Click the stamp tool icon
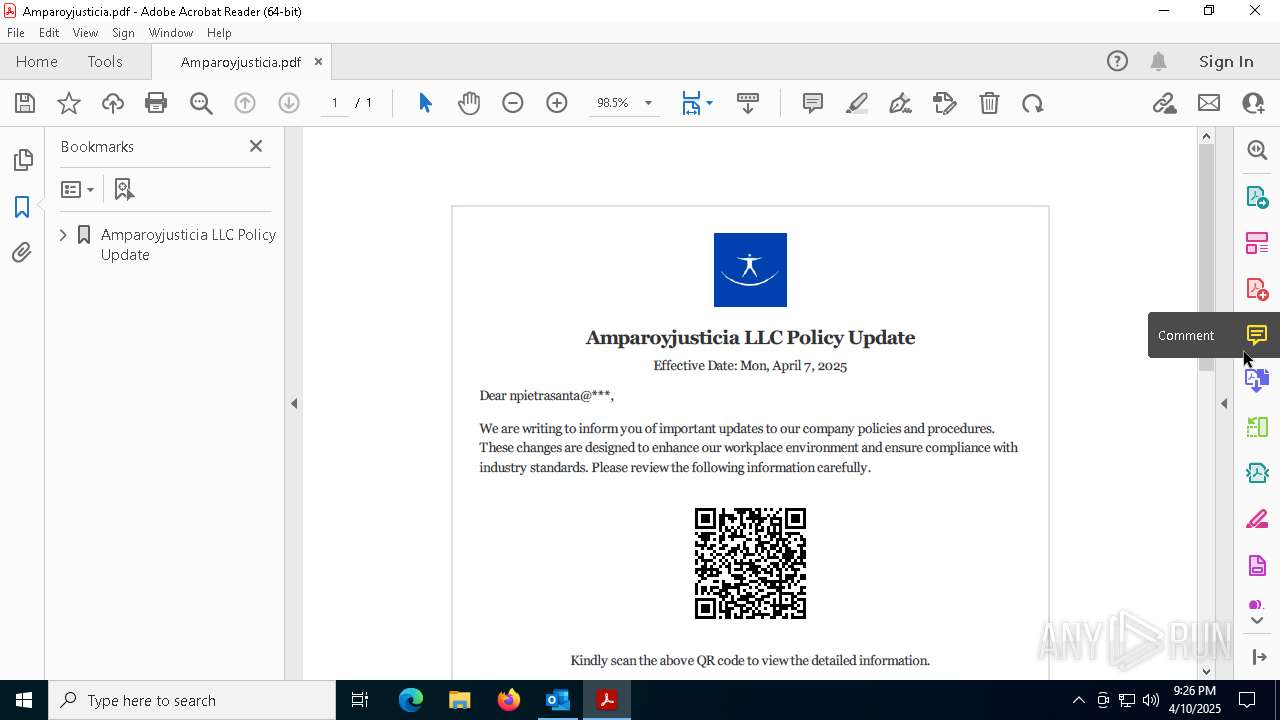The image size is (1280, 720). [x=945, y=103]
